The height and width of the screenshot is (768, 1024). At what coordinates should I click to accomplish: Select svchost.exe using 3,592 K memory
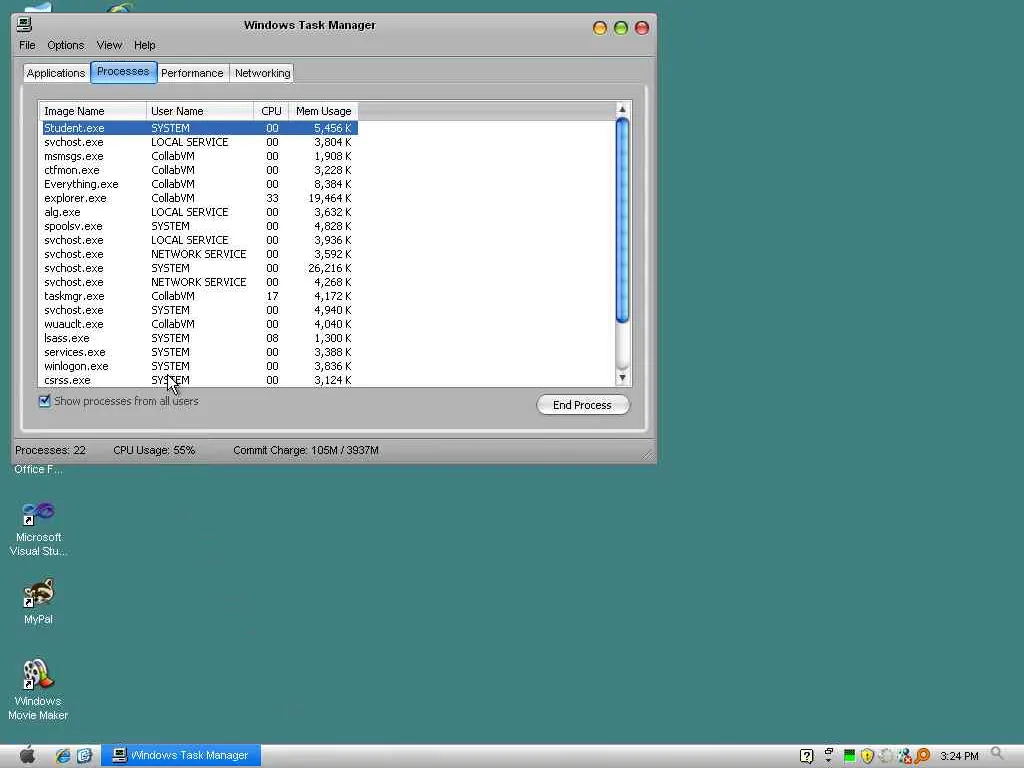coord(200,254)
